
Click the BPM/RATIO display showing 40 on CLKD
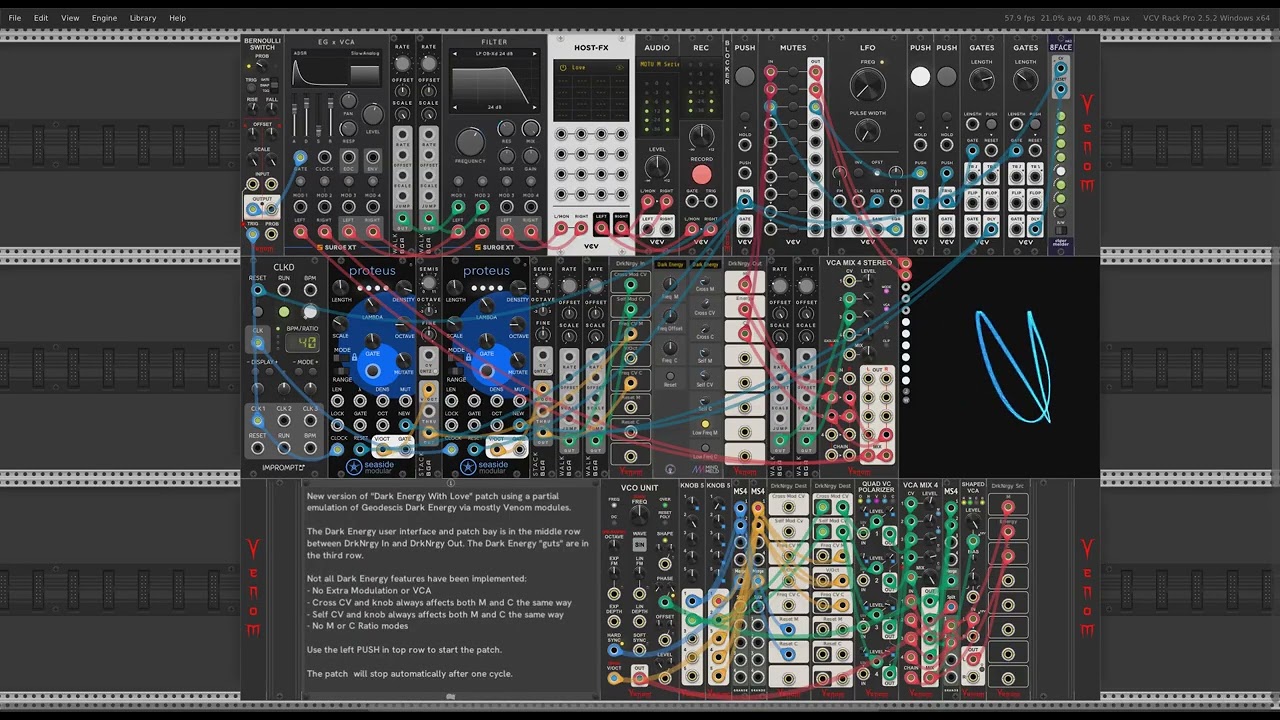point(303,343)
